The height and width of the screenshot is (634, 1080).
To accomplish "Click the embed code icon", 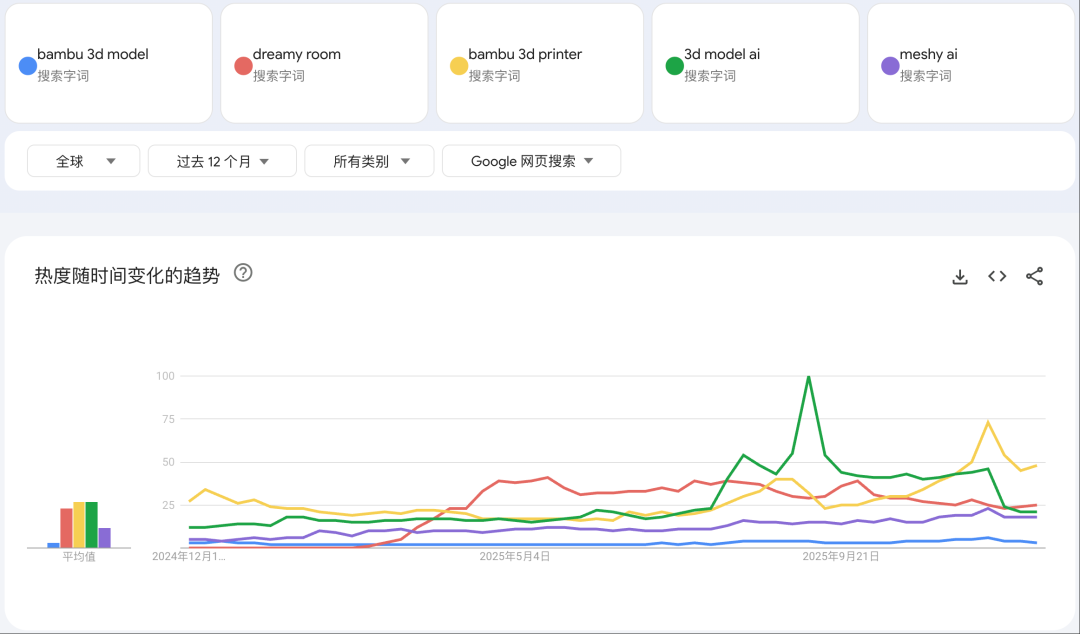I will click(997, 277).
